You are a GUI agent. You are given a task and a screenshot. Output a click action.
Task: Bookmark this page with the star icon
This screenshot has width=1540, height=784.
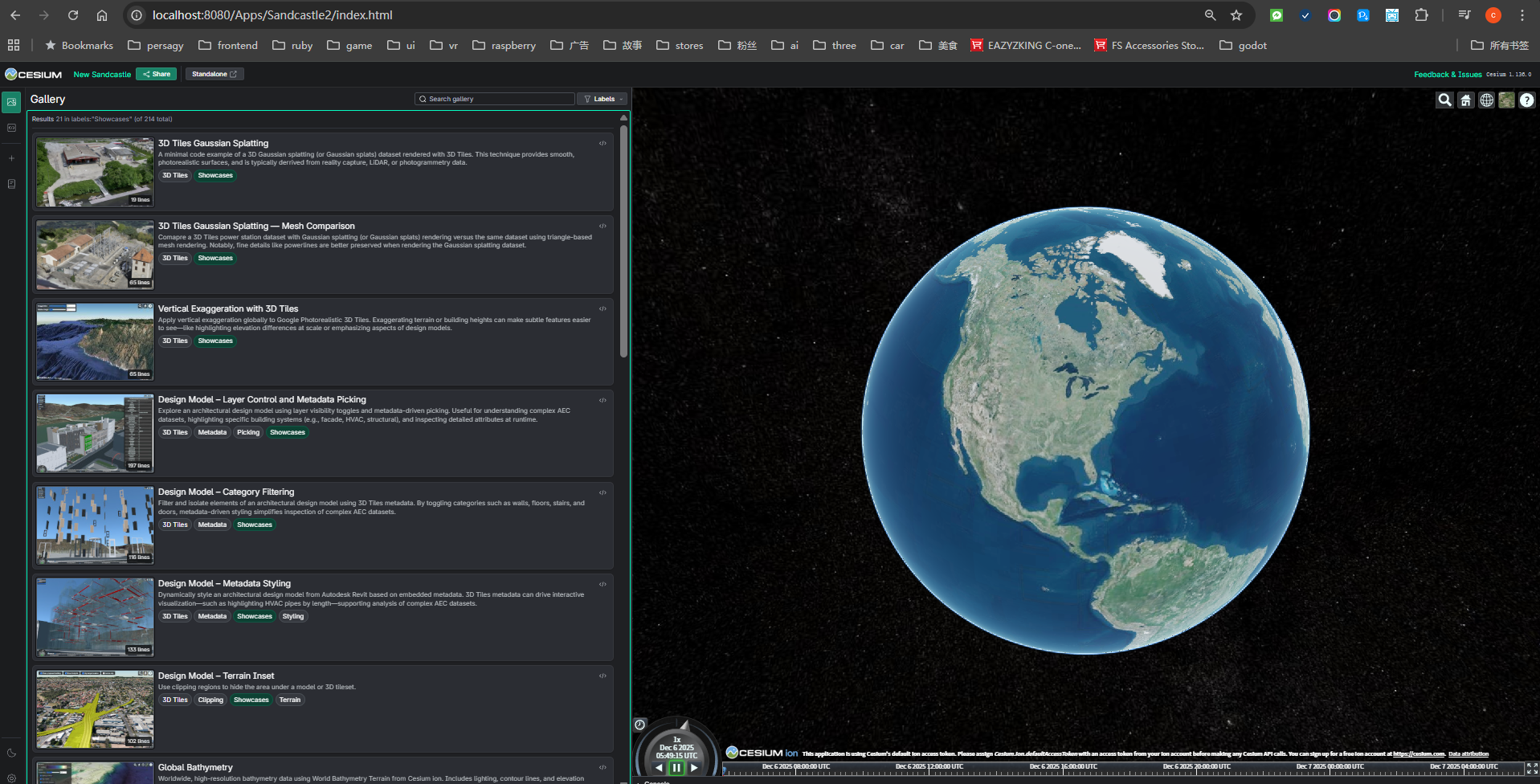click(x=1236, y=15)
